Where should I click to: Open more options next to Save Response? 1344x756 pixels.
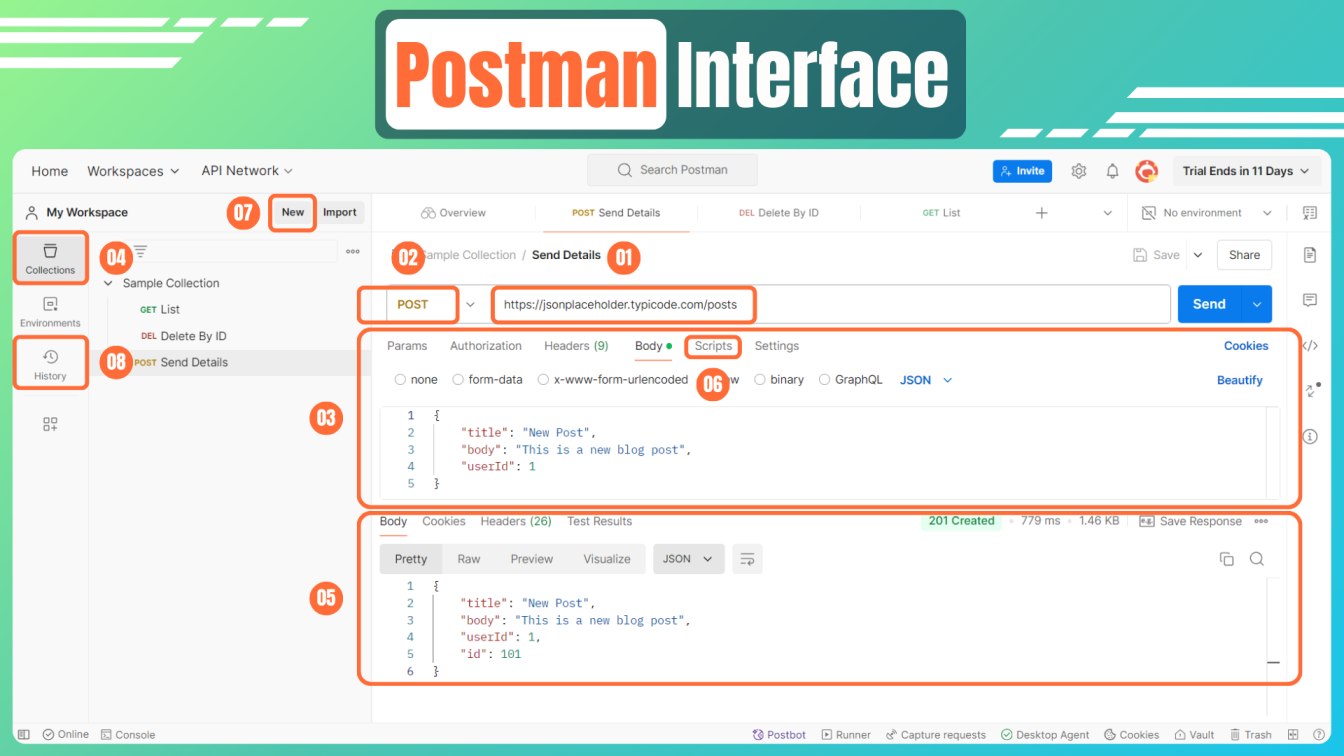[1261, 521]
